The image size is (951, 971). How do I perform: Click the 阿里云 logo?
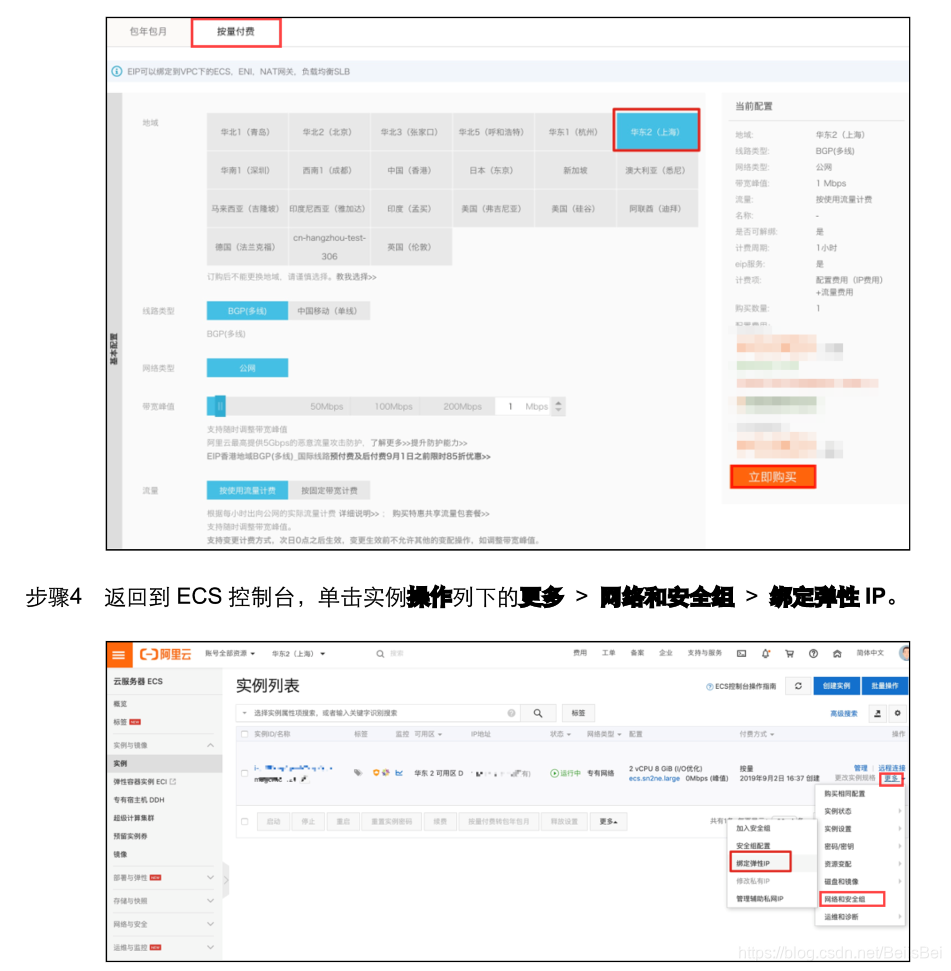click(x=165, y=654)
